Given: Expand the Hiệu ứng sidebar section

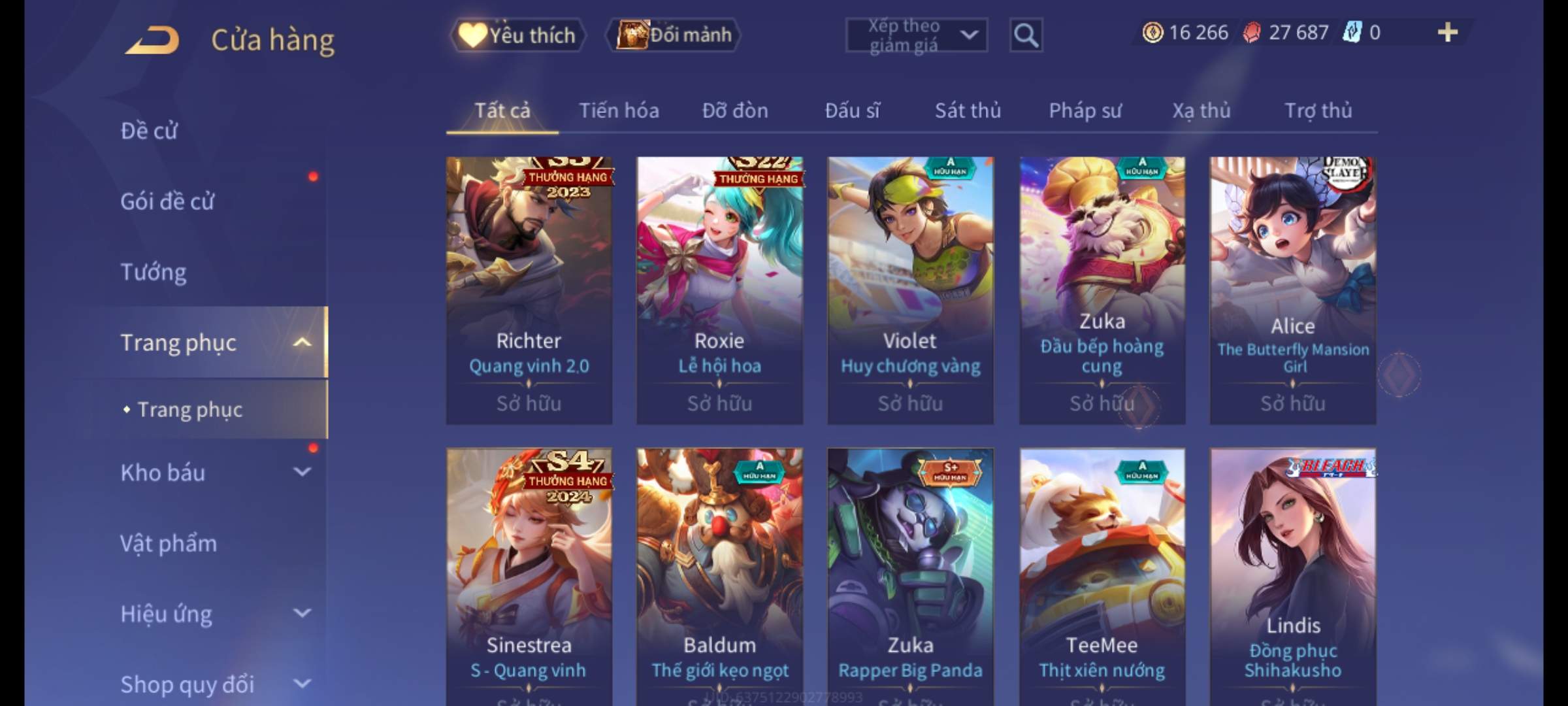Looking at the screenshot, I should (302, 613).
